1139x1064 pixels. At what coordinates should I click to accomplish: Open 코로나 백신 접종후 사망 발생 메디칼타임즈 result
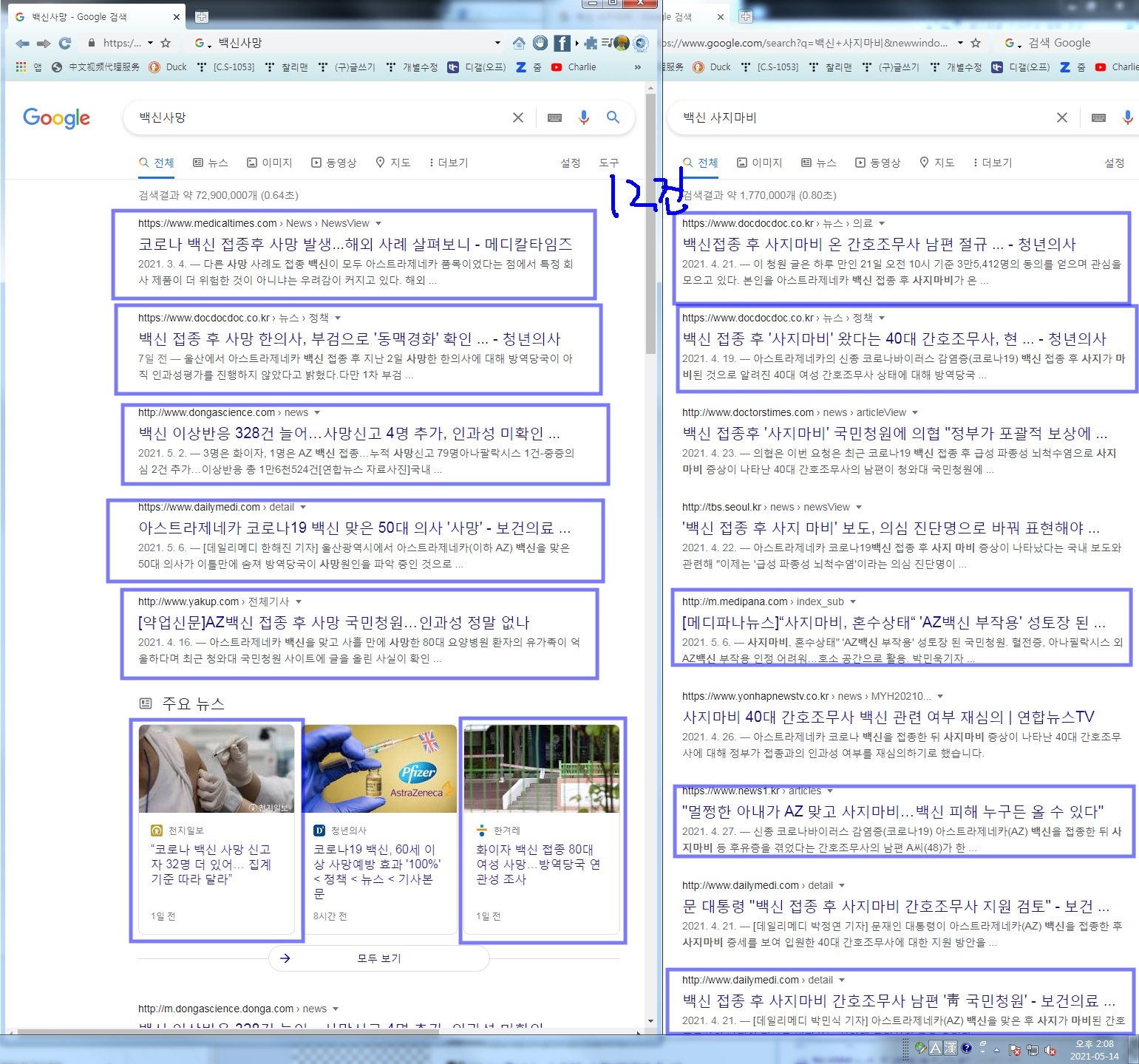(355, 244)
